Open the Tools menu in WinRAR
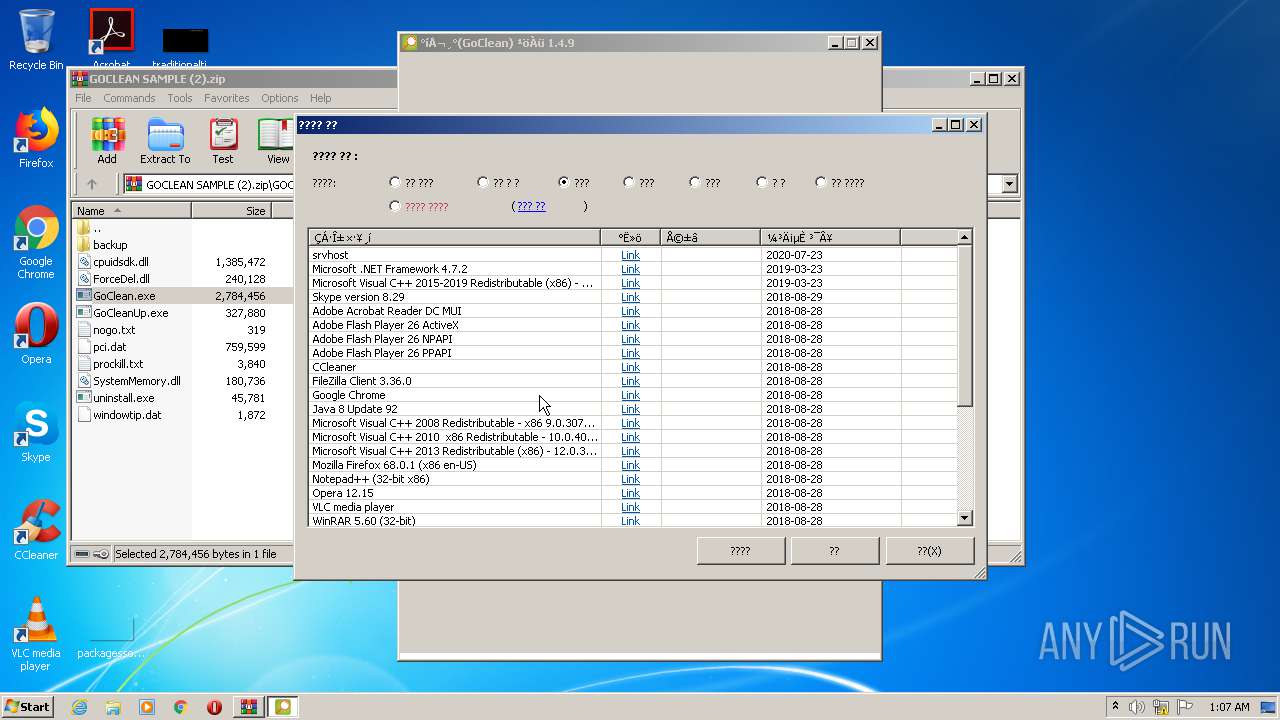1280x720 pixels. coord(180,98)
